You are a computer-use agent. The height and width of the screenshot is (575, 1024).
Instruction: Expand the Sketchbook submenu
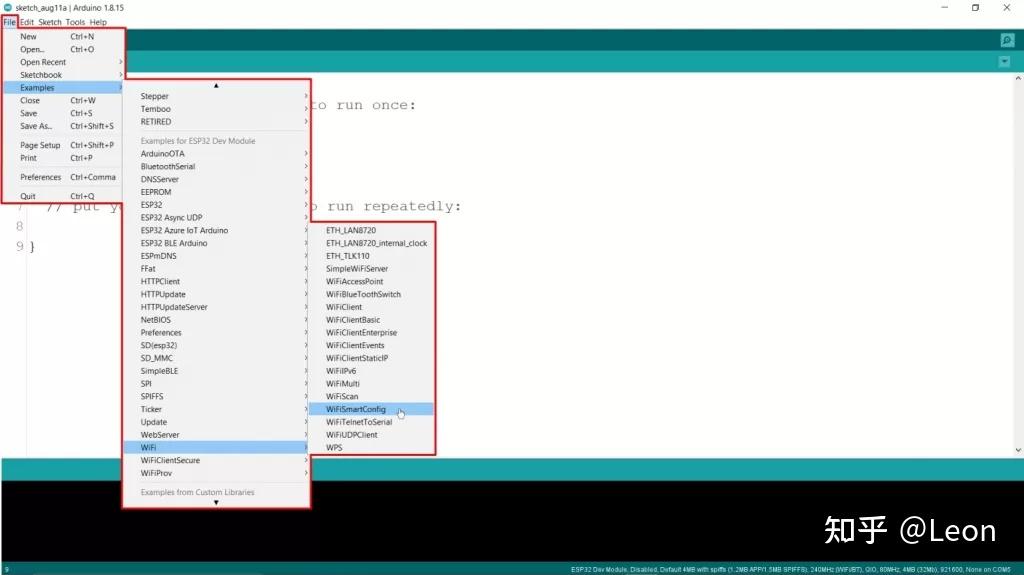[x=63, y=75]
